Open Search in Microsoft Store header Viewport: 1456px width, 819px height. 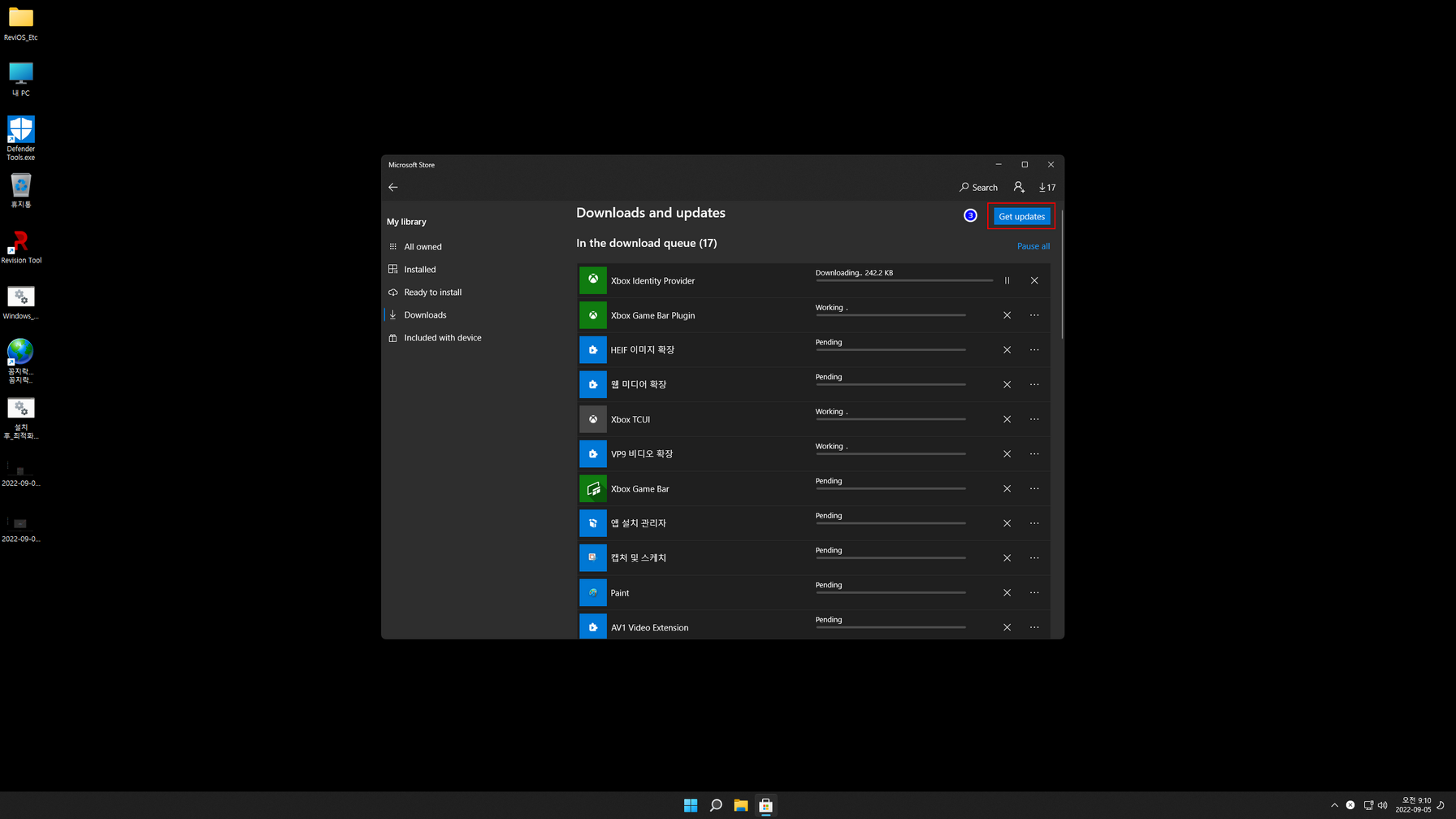pyautogui.click(x=978, y=187)
